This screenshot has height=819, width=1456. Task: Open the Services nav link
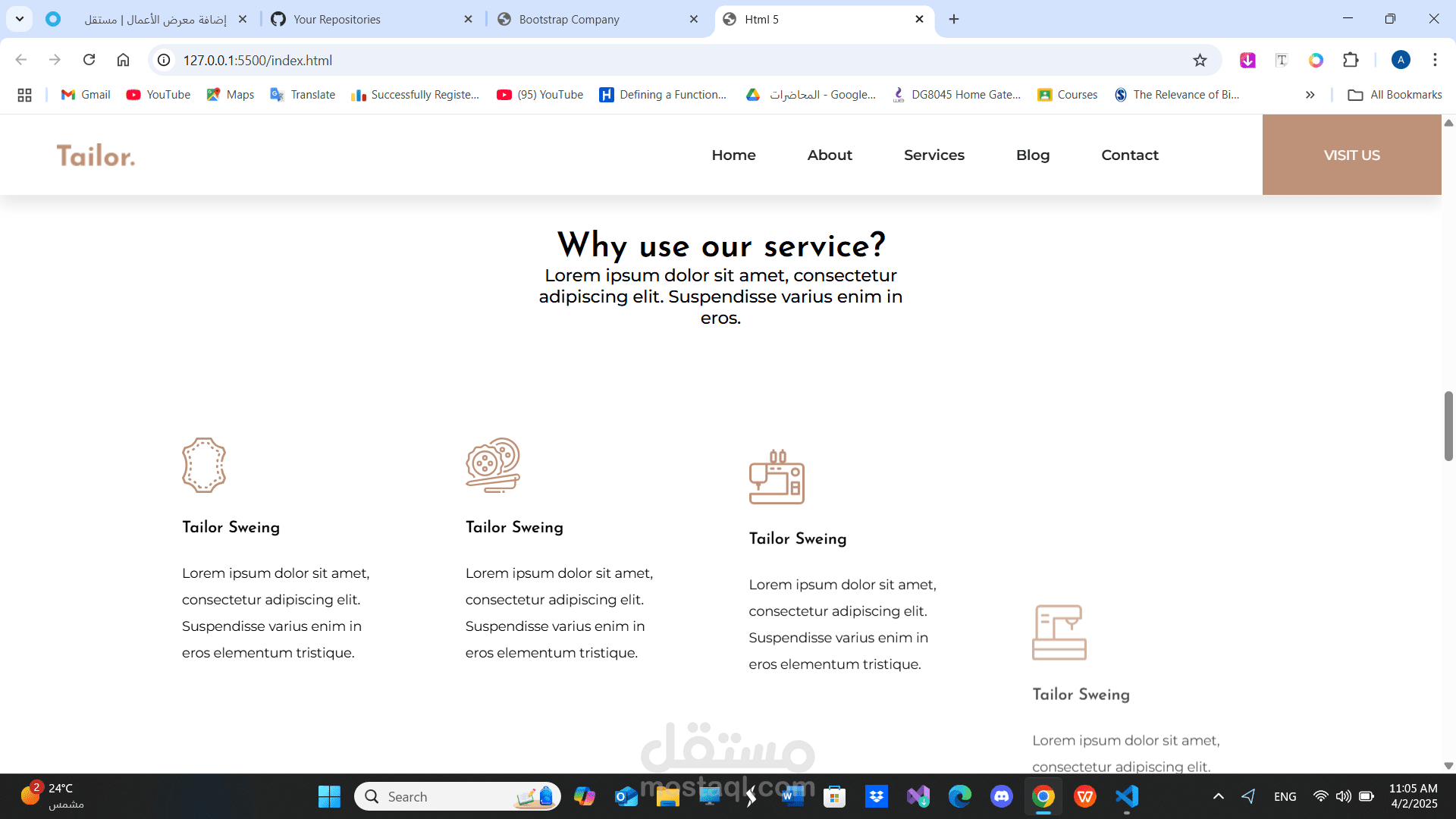[934, 155]
